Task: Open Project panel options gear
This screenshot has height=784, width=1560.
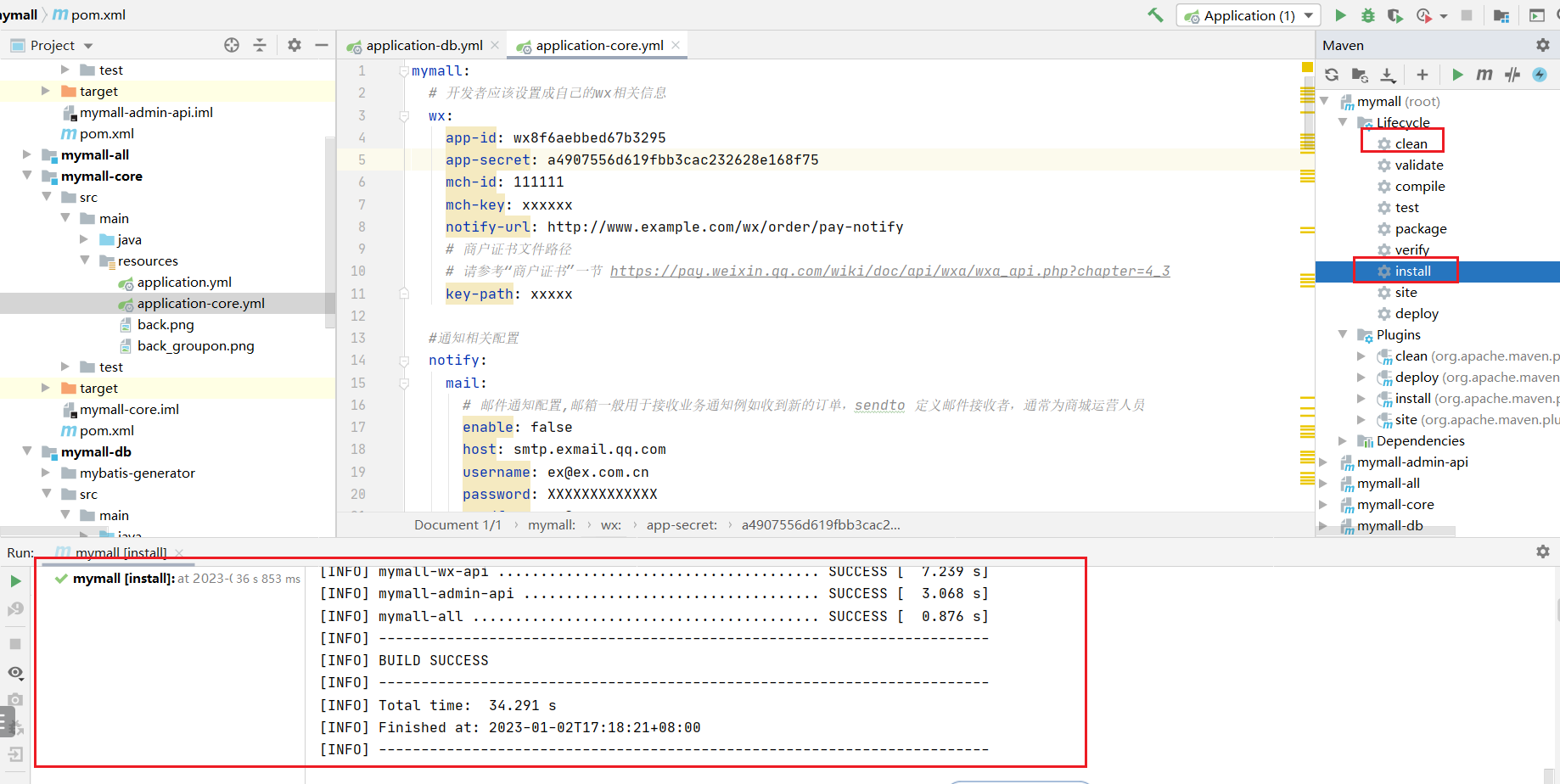Action: 295,45
